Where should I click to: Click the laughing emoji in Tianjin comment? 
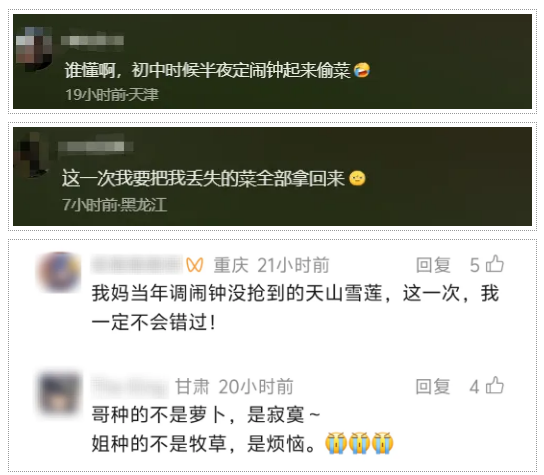[x=362, y=70]
